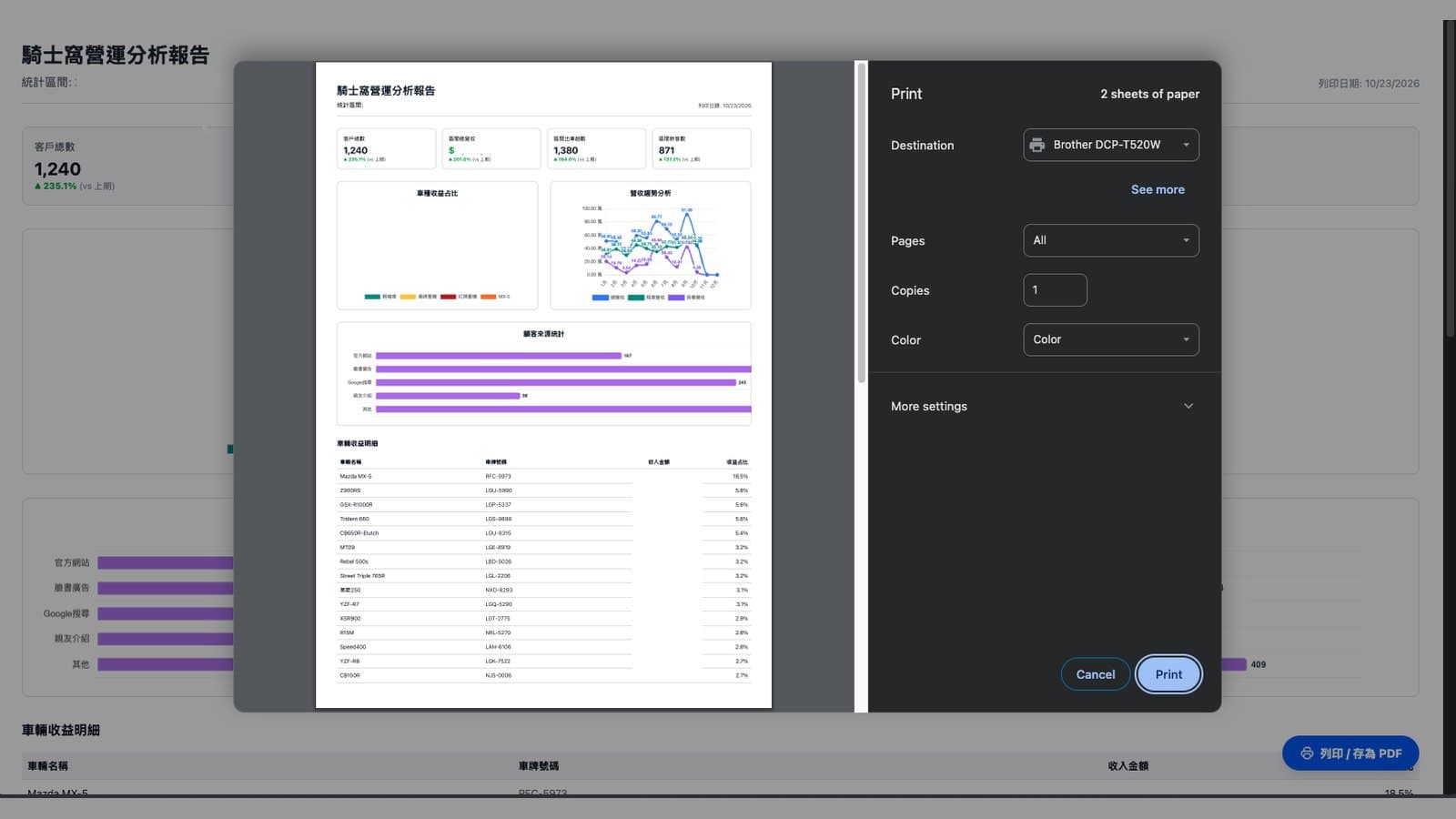Click background bar label 官方網站
Screen dimensions: 1456x819
72,562
